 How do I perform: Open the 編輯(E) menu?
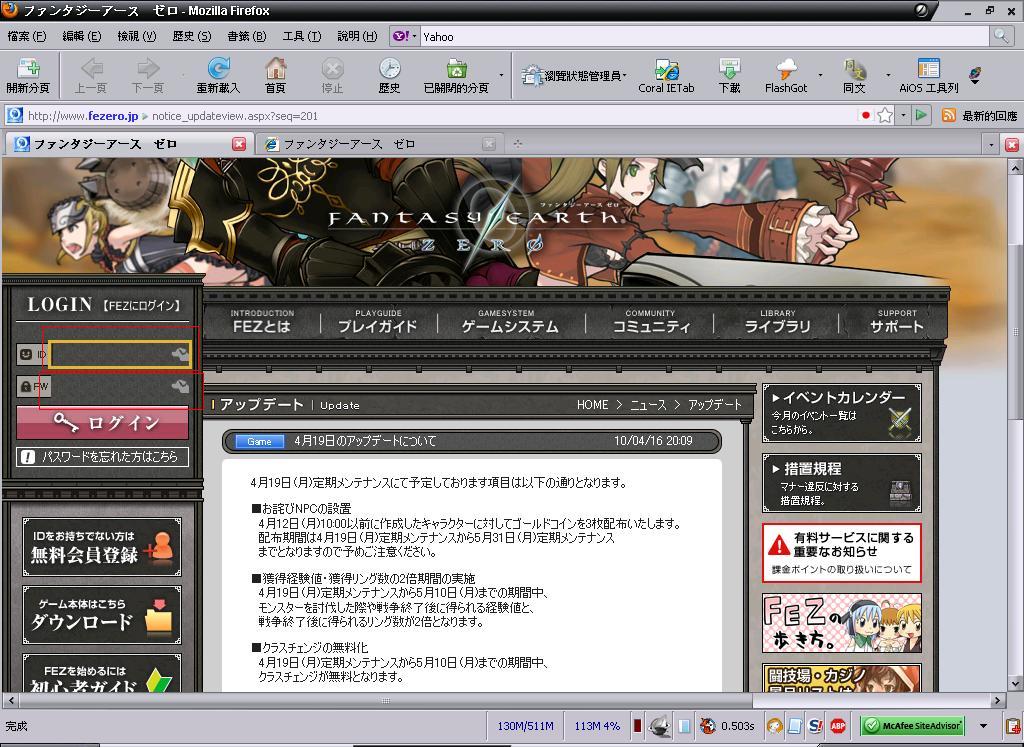[82, 36]
